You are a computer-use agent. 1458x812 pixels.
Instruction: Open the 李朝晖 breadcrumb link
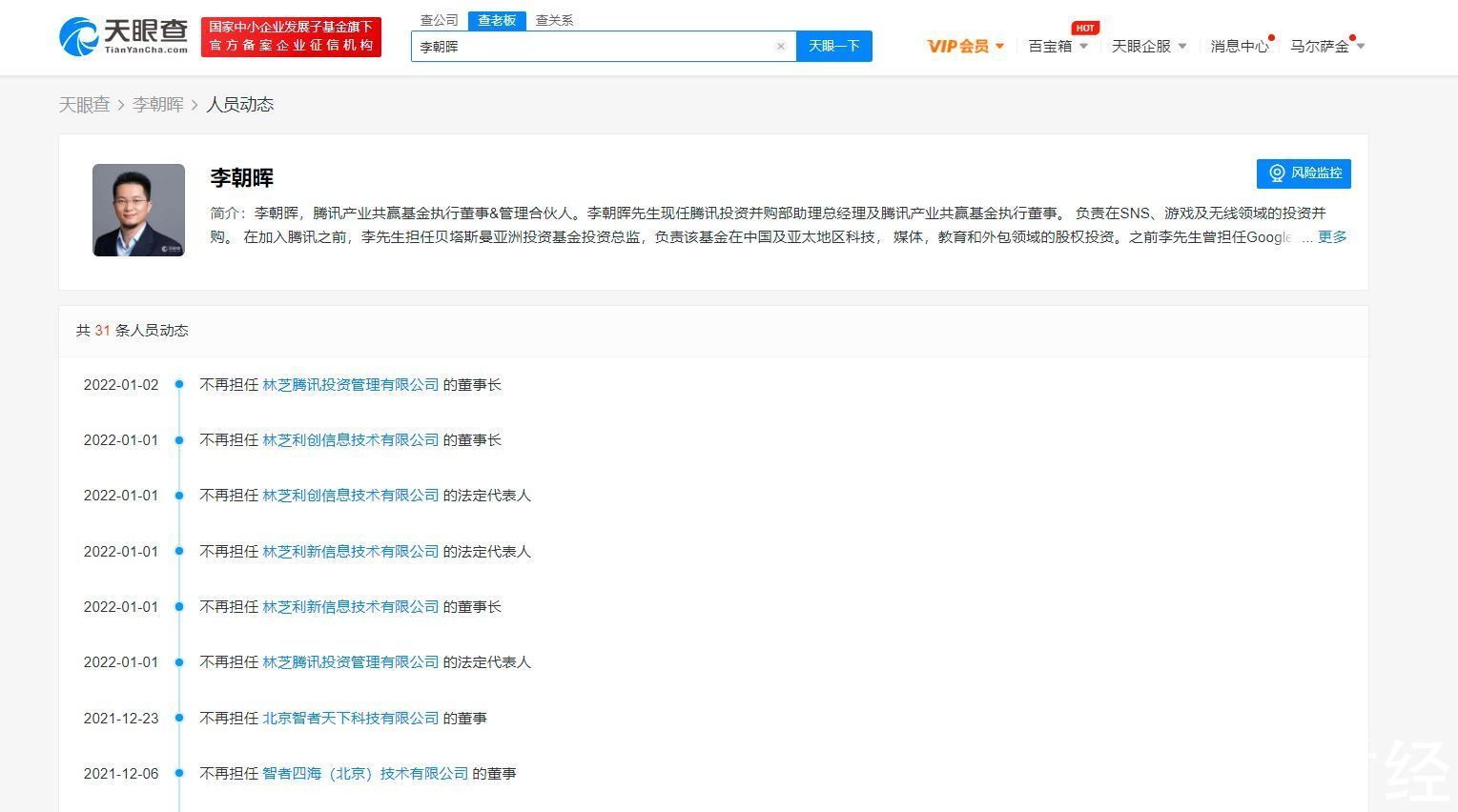pos(157,105)
